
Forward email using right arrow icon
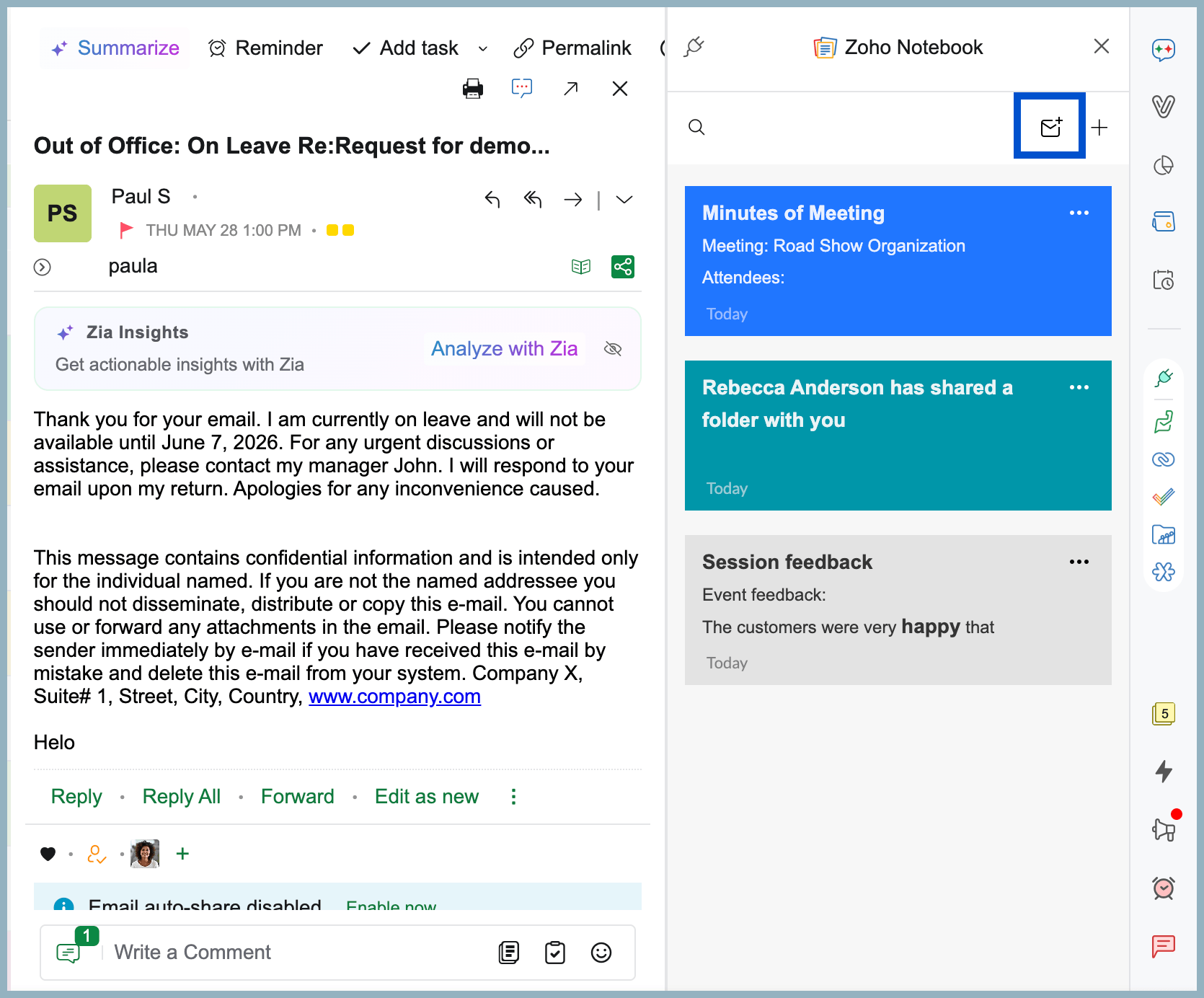coord(573,200)
